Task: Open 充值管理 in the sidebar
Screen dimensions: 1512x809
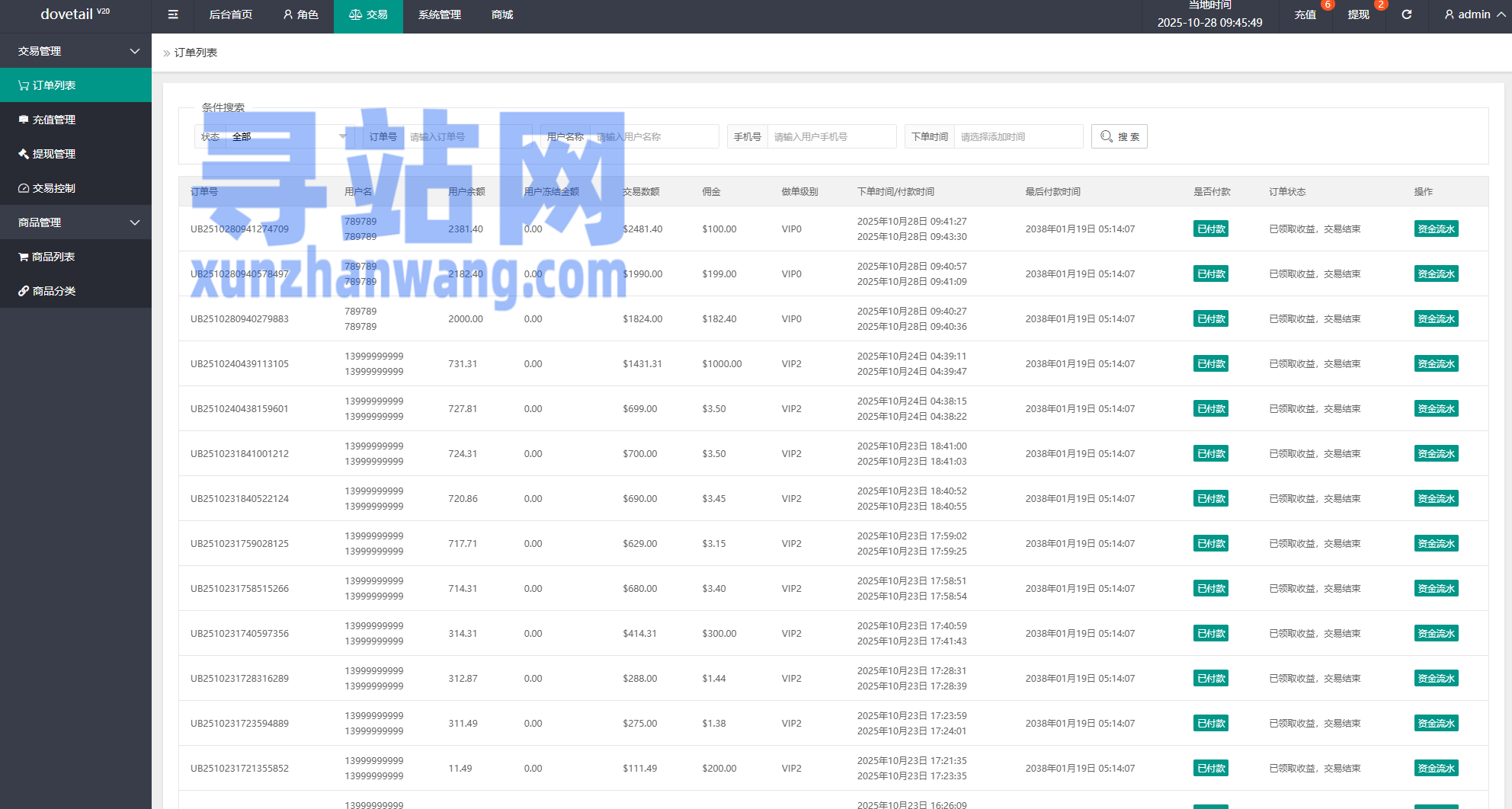Action: point(53,120)
